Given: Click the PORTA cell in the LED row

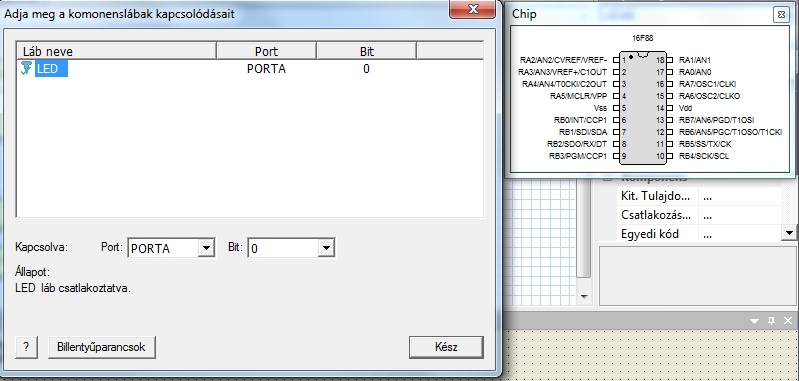Looking at the screenshot, I should tap(267, 69).
